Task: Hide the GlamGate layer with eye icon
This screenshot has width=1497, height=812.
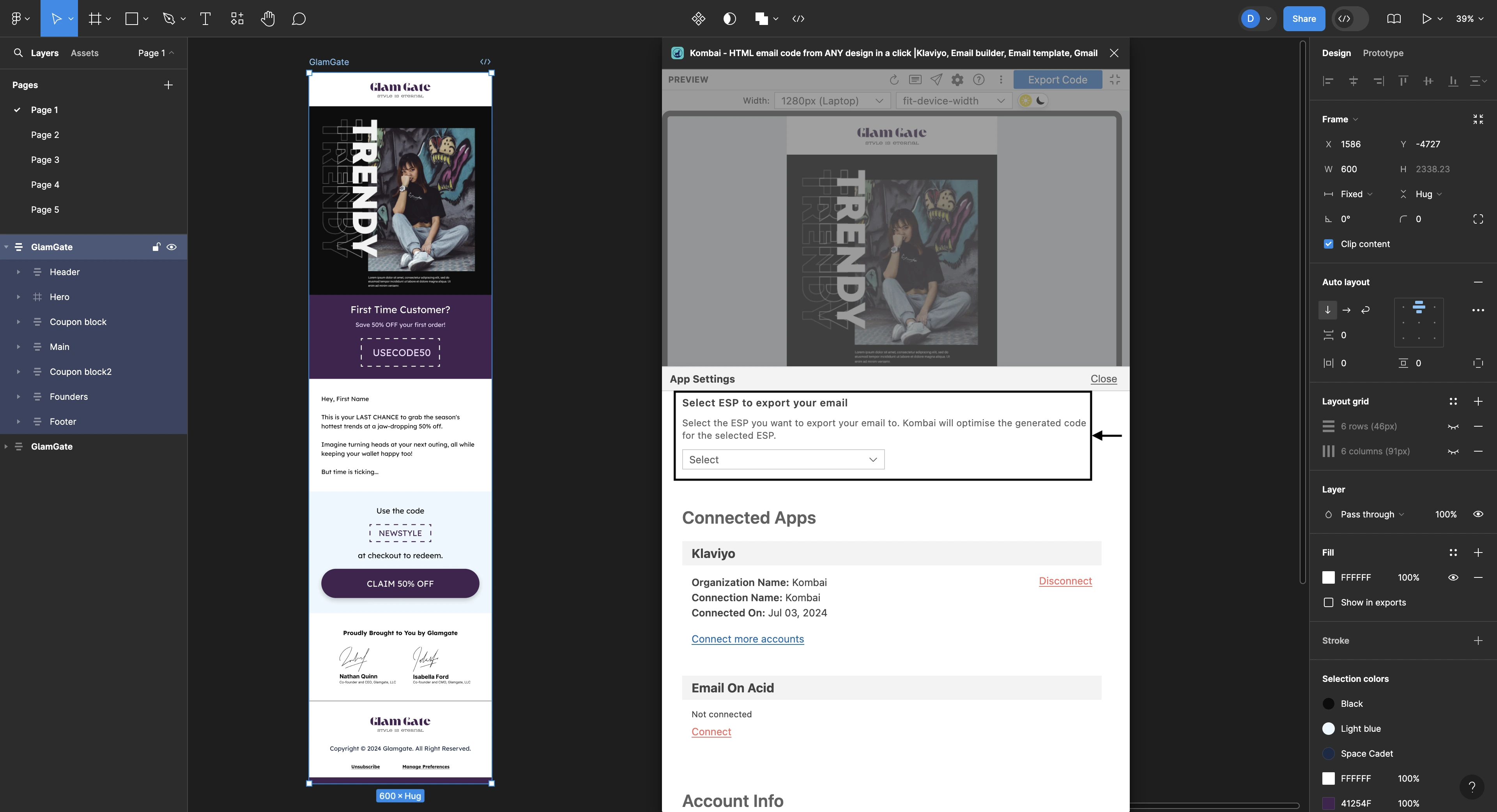Action: coord(172,247)
